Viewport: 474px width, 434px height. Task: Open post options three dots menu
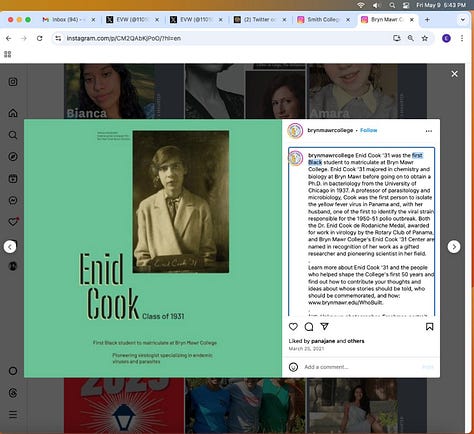(429, 131)
